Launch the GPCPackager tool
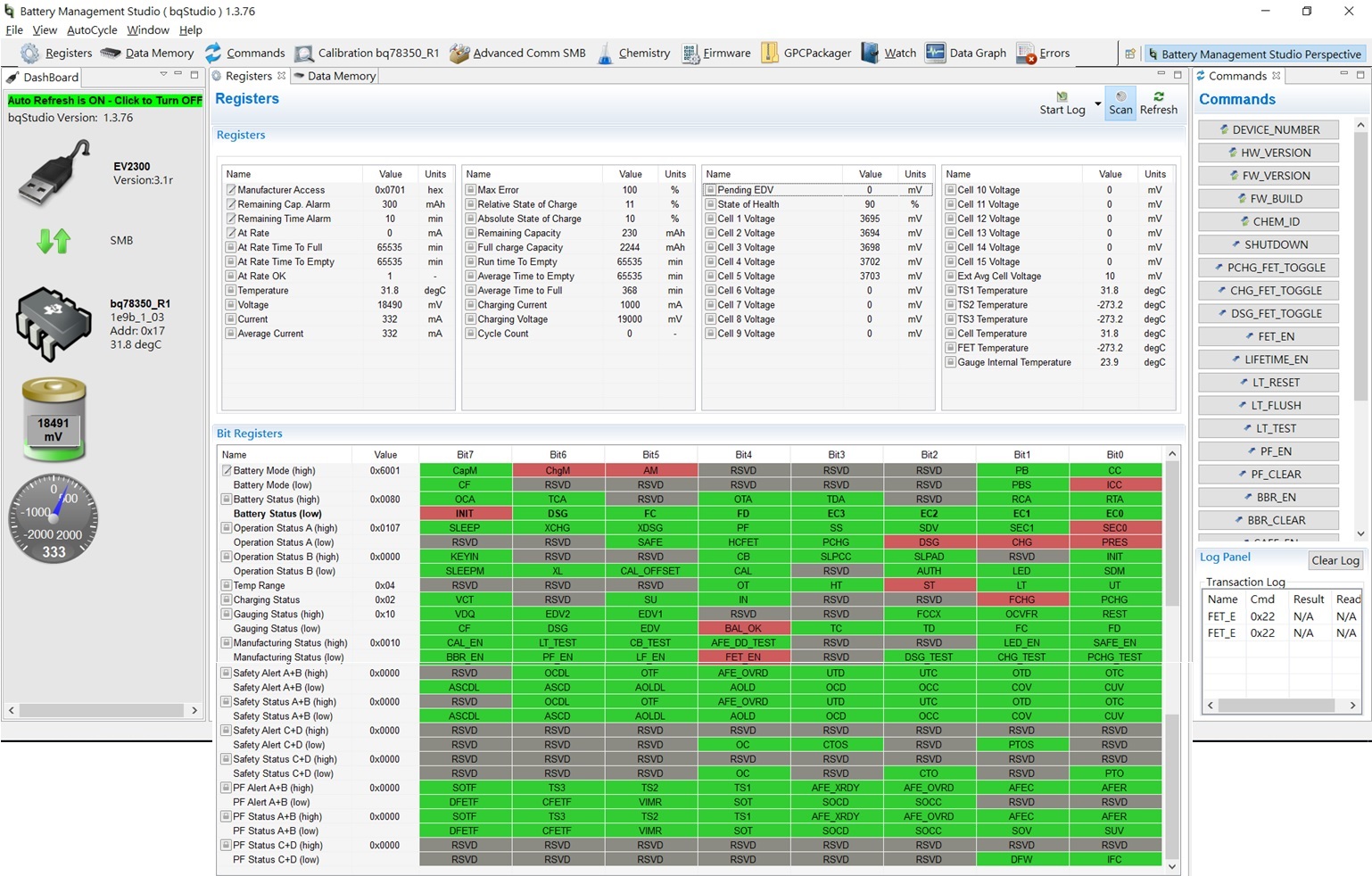 click(806, 54)
